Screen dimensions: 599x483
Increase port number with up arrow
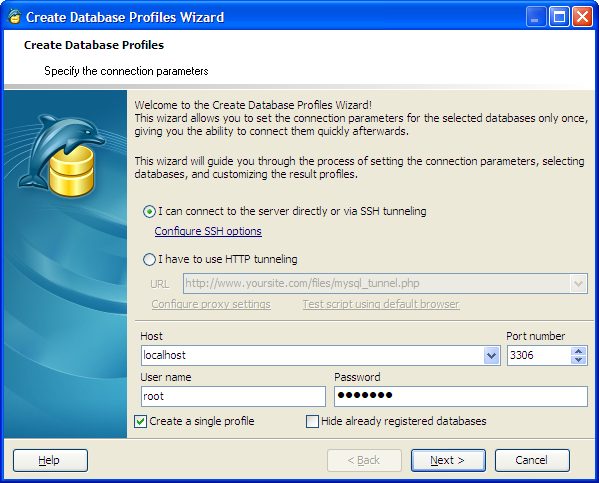(x=578, y=351)
